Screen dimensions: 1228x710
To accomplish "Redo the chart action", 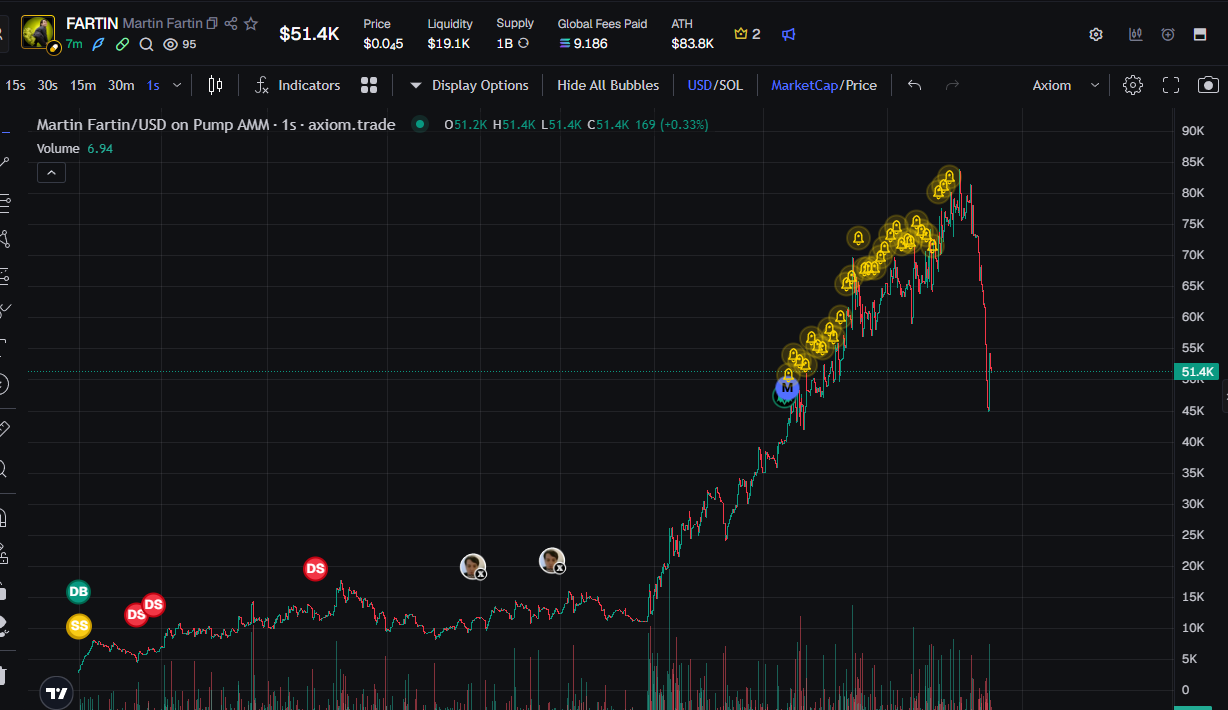I will (952, 85).
